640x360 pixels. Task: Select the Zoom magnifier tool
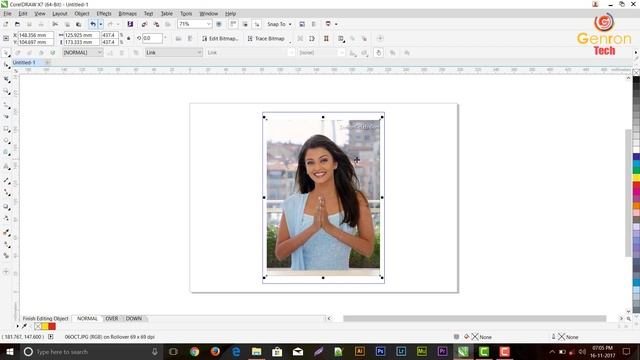7,92
